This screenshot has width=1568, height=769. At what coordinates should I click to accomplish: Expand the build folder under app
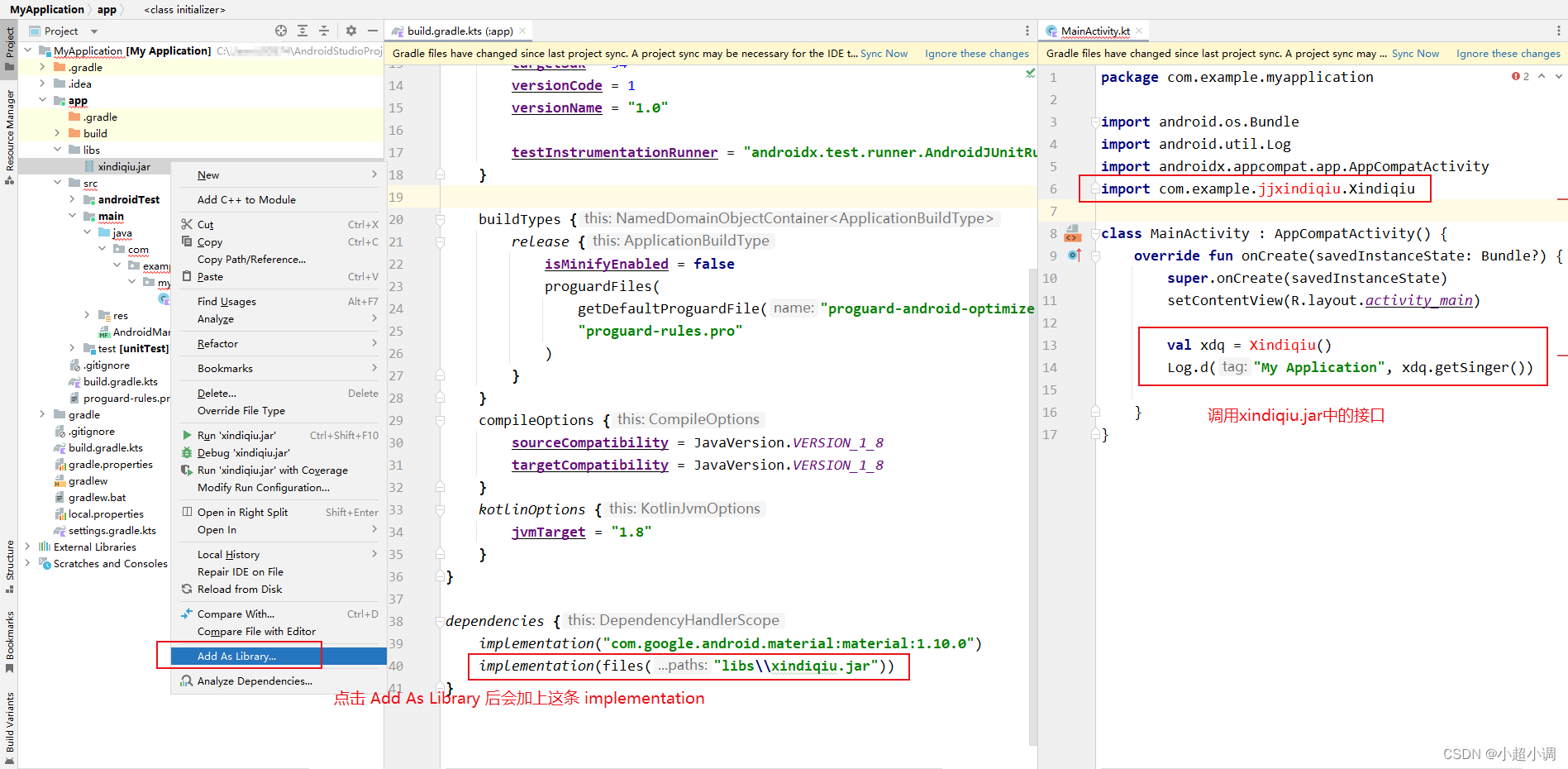[x=57, y=133]
